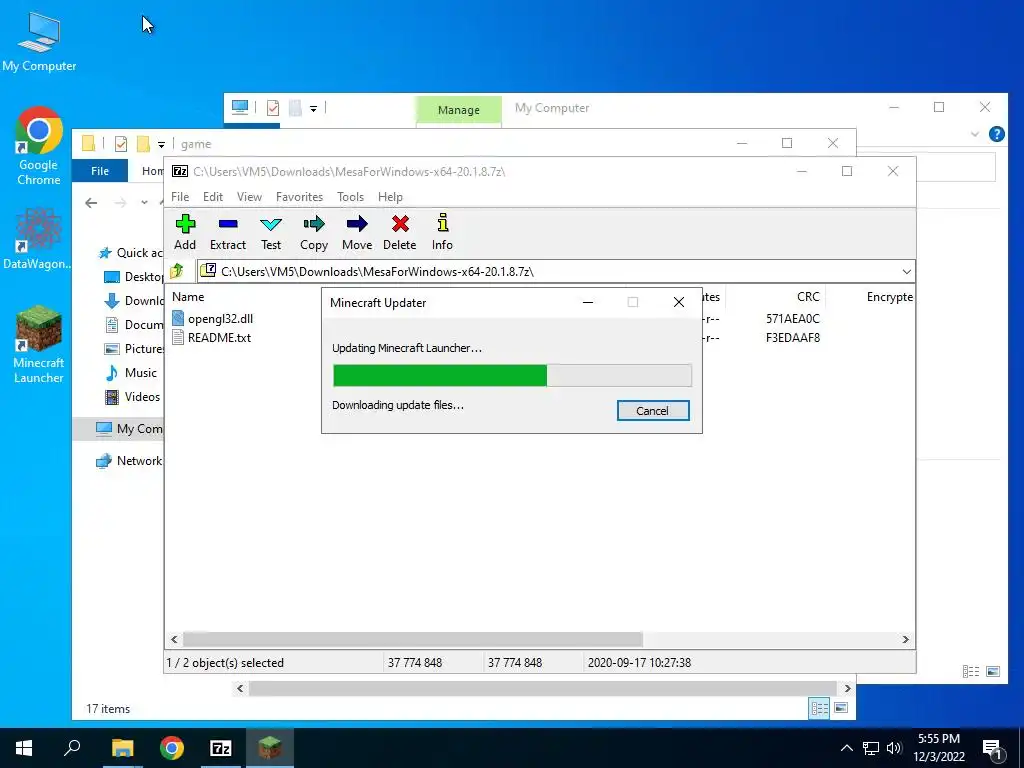
Task: Select the Manage tab in My Computer
Action: coord(458,110)
